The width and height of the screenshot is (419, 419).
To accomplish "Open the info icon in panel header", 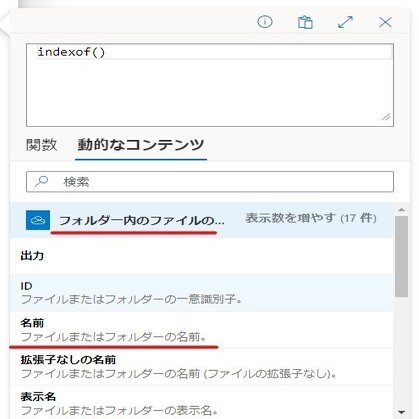I will click(265, 22).
